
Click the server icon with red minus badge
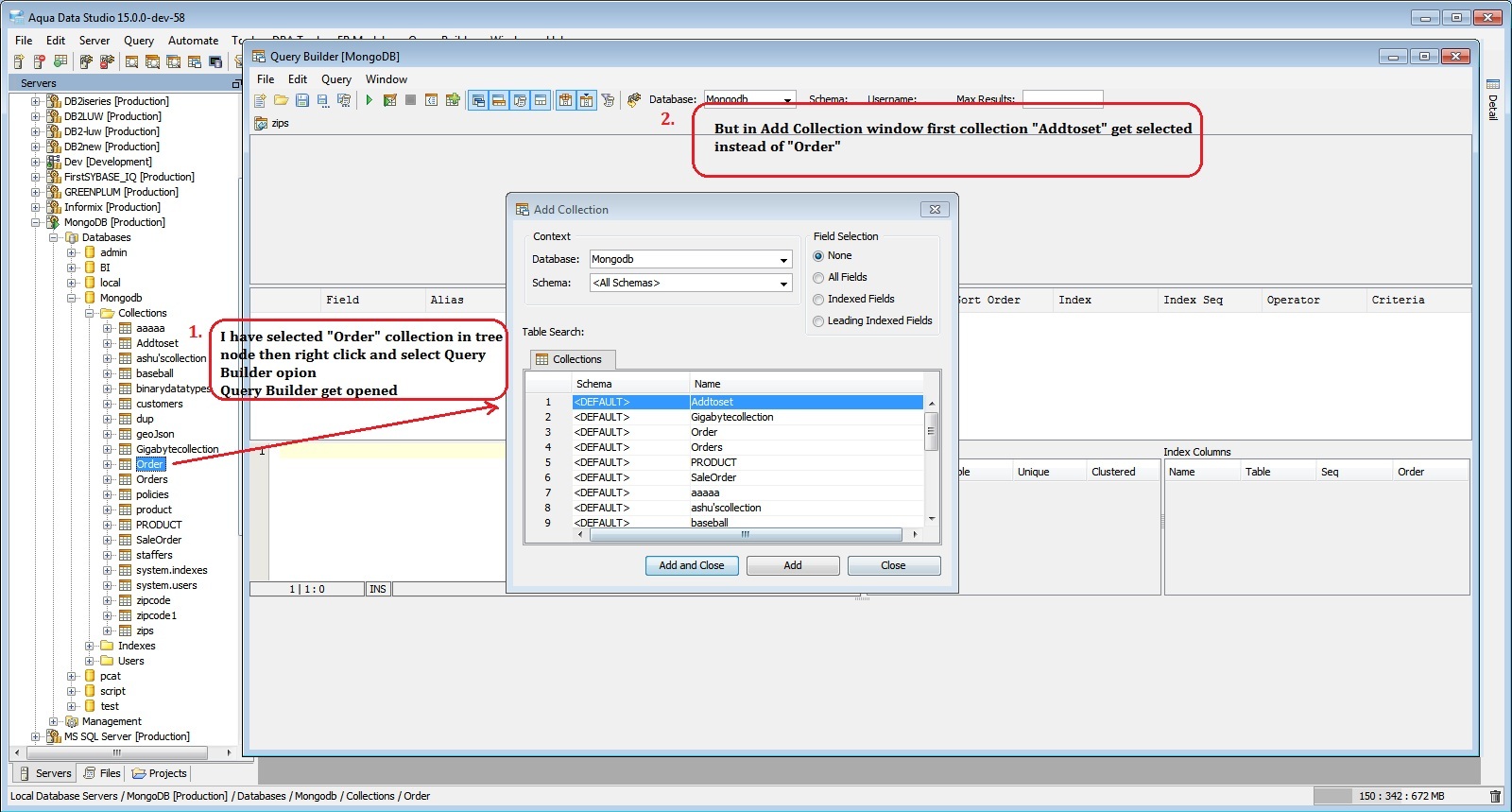(40, 61)
